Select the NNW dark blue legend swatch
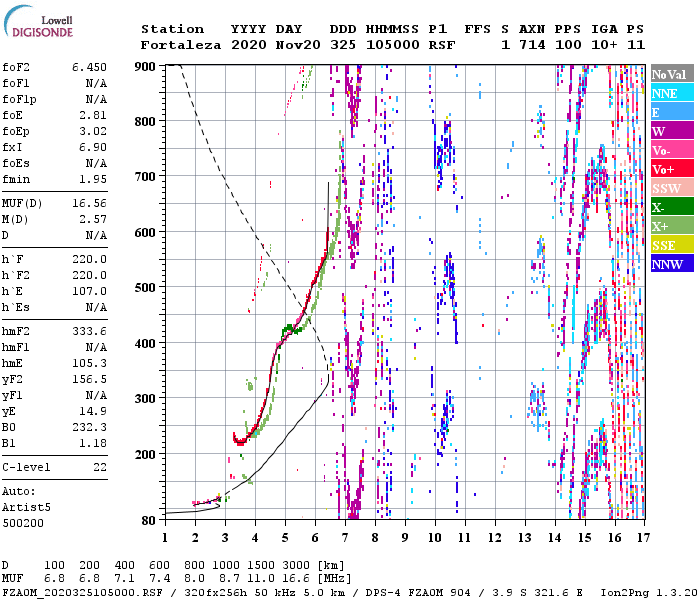The image size is (700, 600). (x=672, y=264)
